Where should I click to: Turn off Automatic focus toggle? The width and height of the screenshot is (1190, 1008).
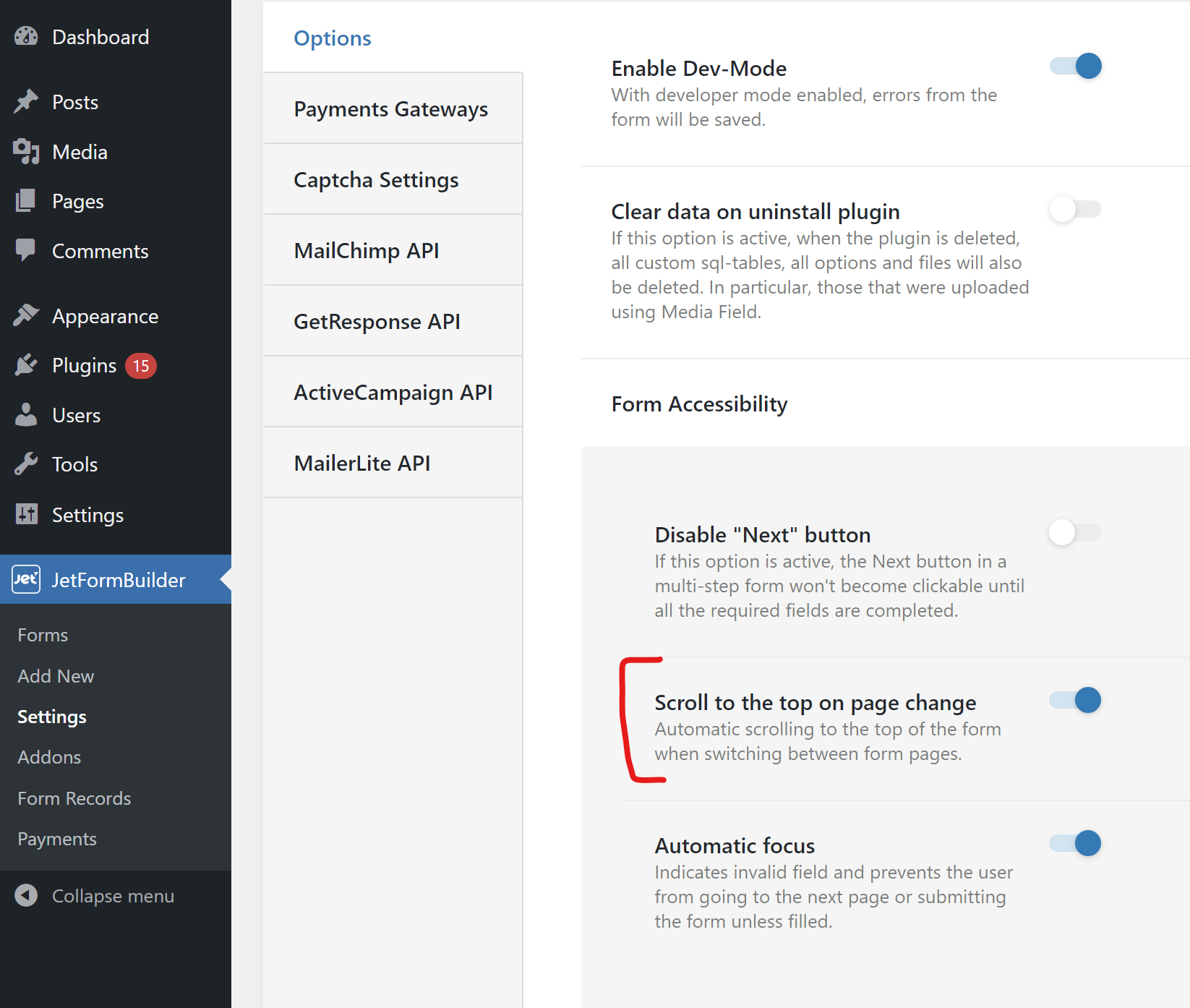click(1075, 843)
